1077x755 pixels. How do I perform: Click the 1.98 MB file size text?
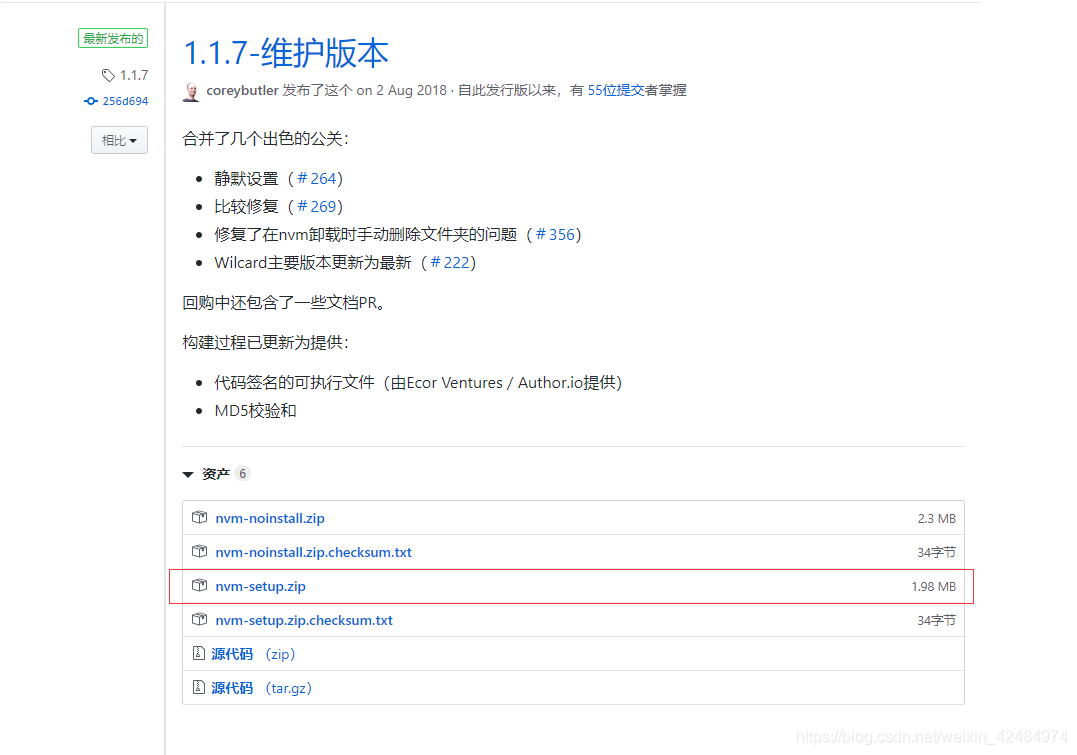933,587
